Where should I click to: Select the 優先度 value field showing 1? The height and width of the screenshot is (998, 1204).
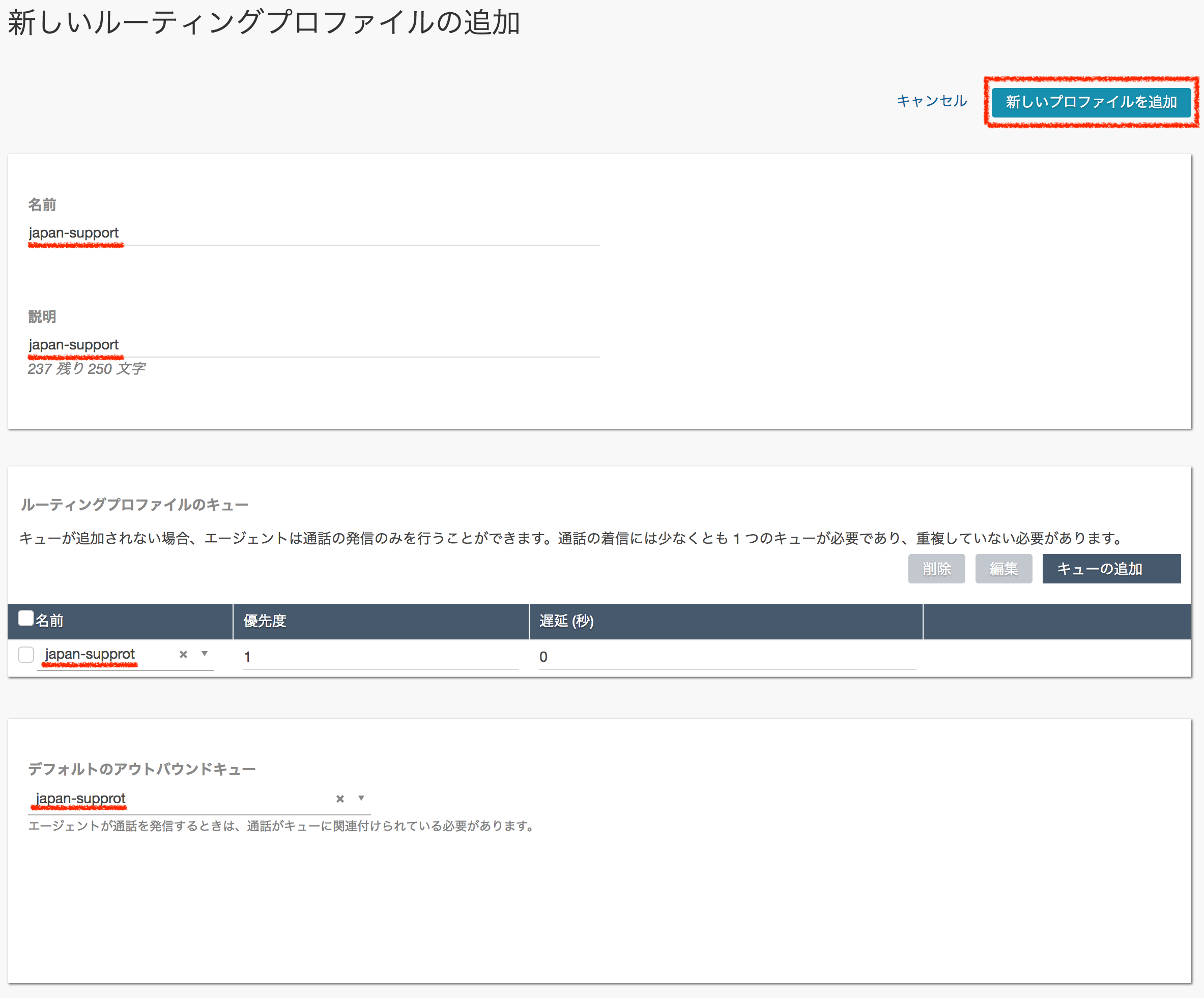click(x=379, y=656)
